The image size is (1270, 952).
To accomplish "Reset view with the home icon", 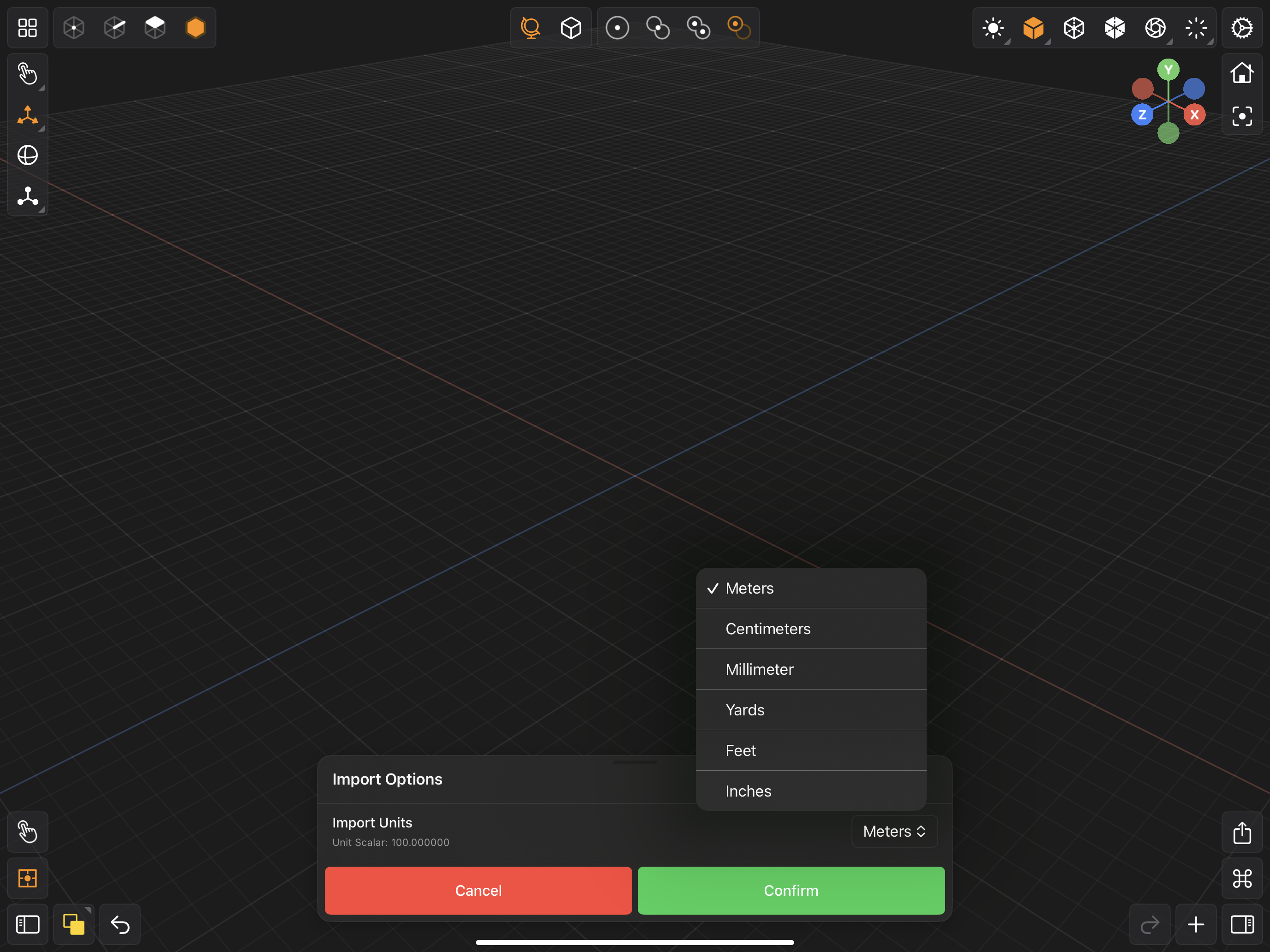I will tap(1242, 73).
